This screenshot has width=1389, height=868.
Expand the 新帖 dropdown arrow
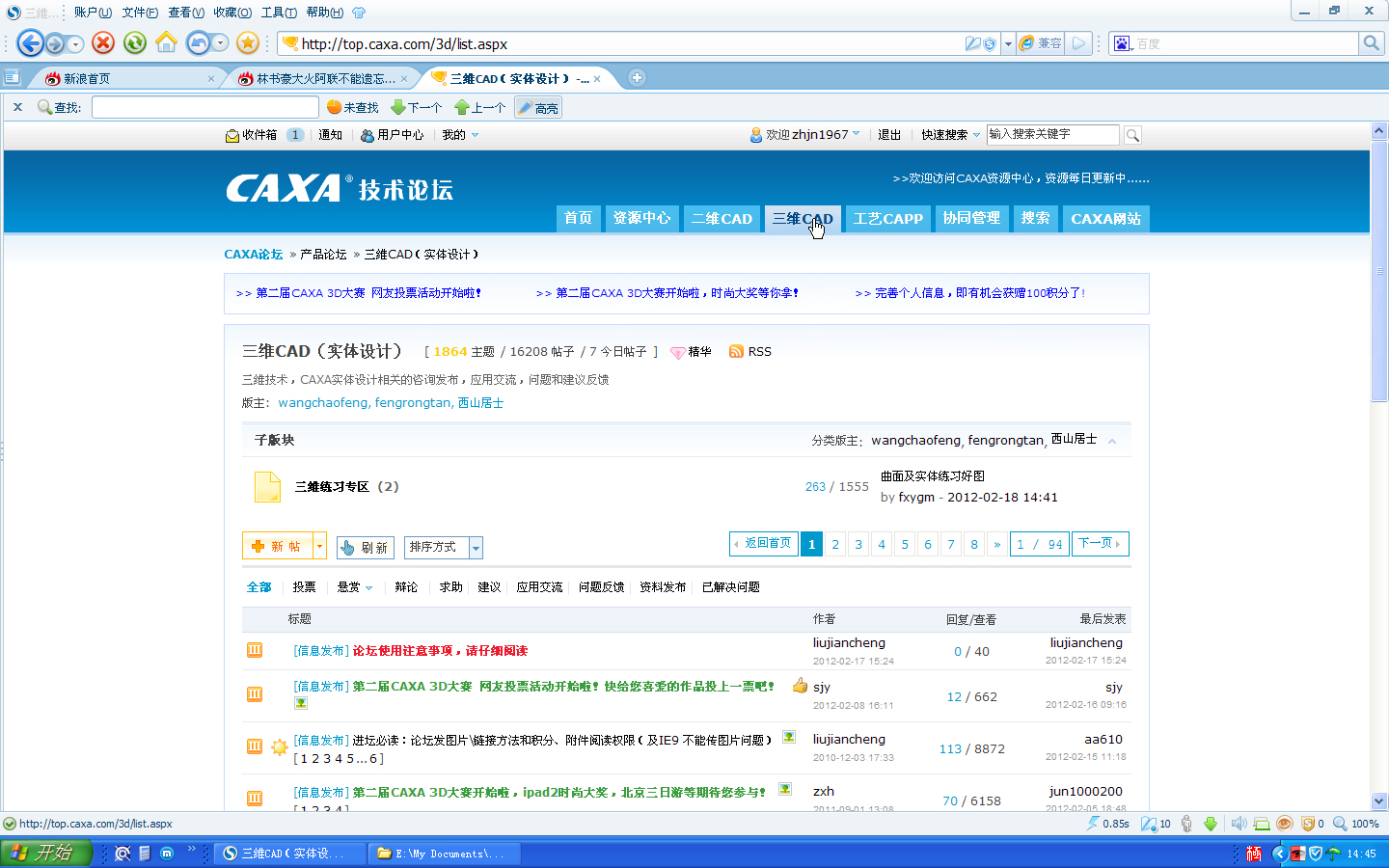[x=320, y=547]
